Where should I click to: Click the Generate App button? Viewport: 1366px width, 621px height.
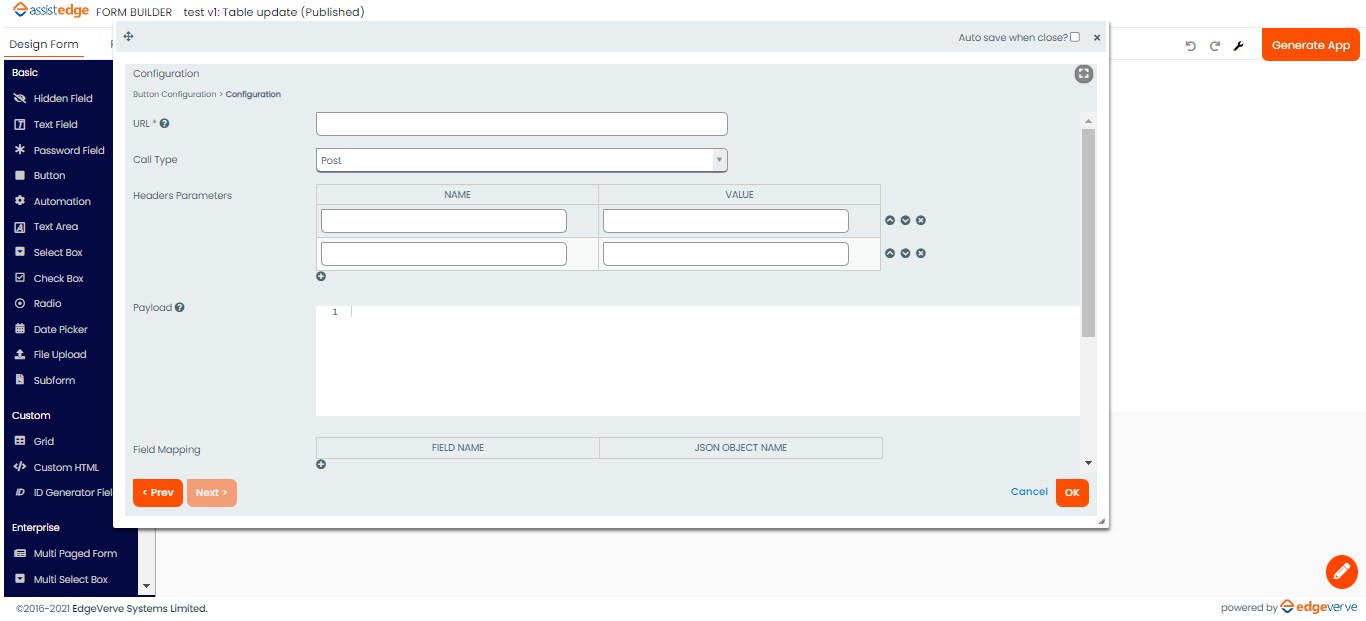(1310, 45)
